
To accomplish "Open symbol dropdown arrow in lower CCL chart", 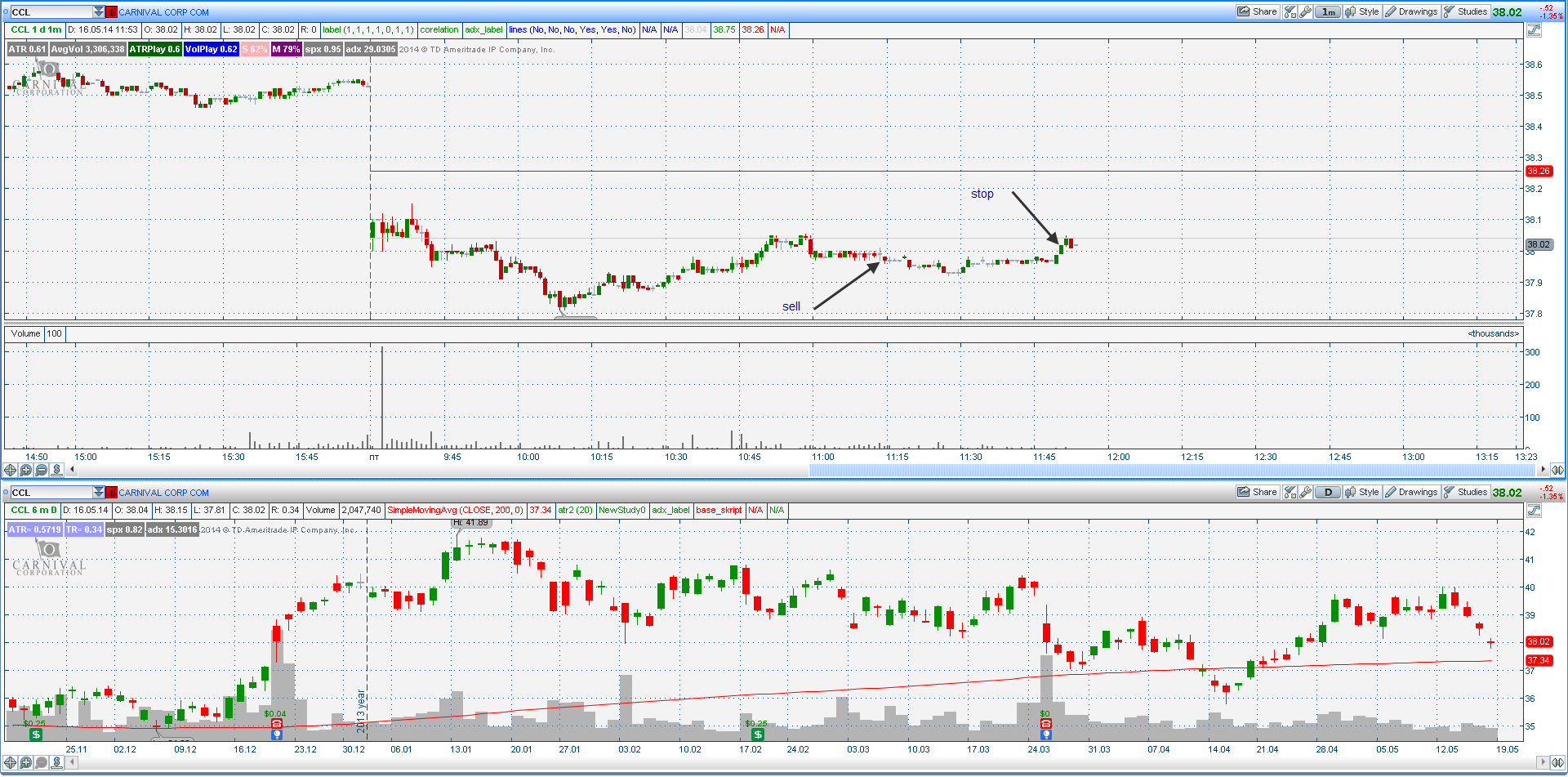I will [x=99, y=493].
